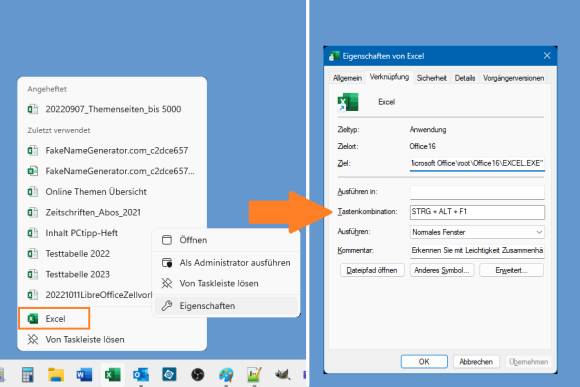Switch to the Sicherheit tab
The width and height of the screenshot is (580, 387).
pos(431,78)
